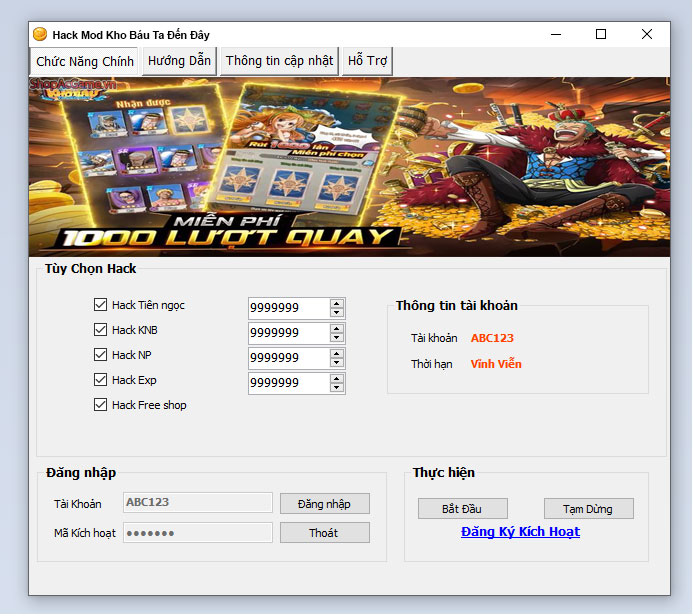
Task: Select the ABC123 account name text
Action: pyautogui.click(x=492, y=338)
